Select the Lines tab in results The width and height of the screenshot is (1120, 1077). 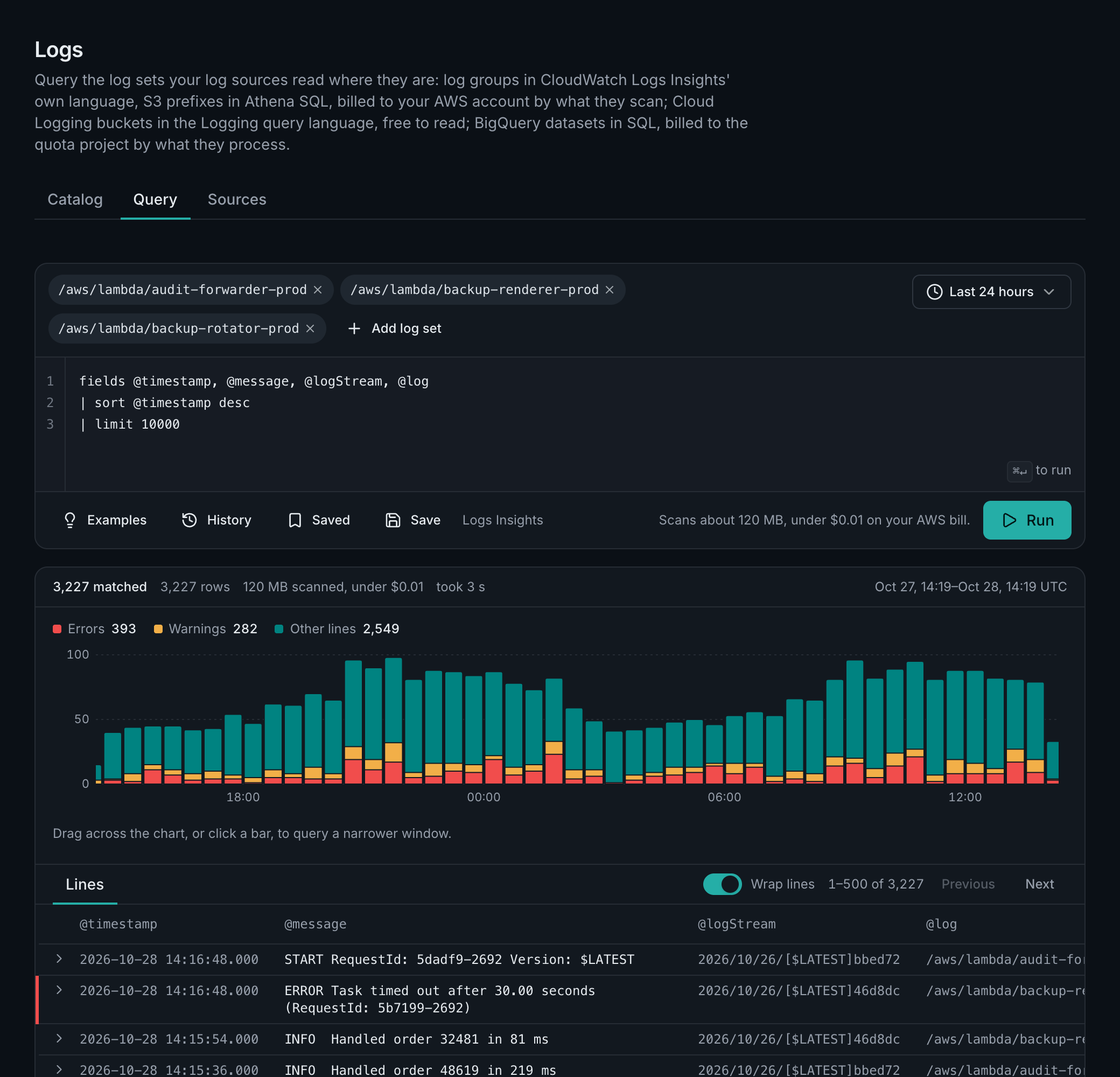point(85,884)
